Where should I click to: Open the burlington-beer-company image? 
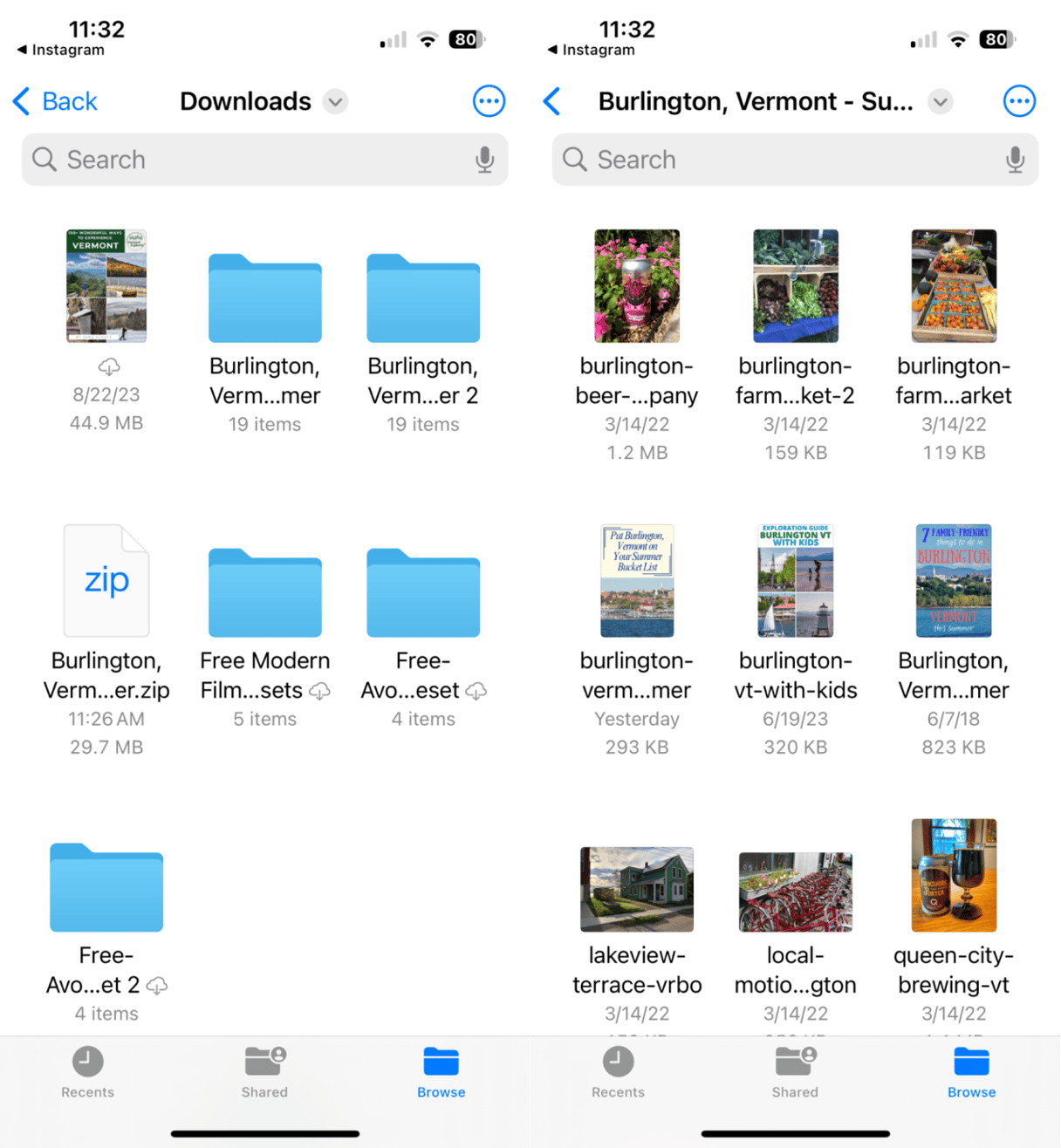click(x=637, y=286)
